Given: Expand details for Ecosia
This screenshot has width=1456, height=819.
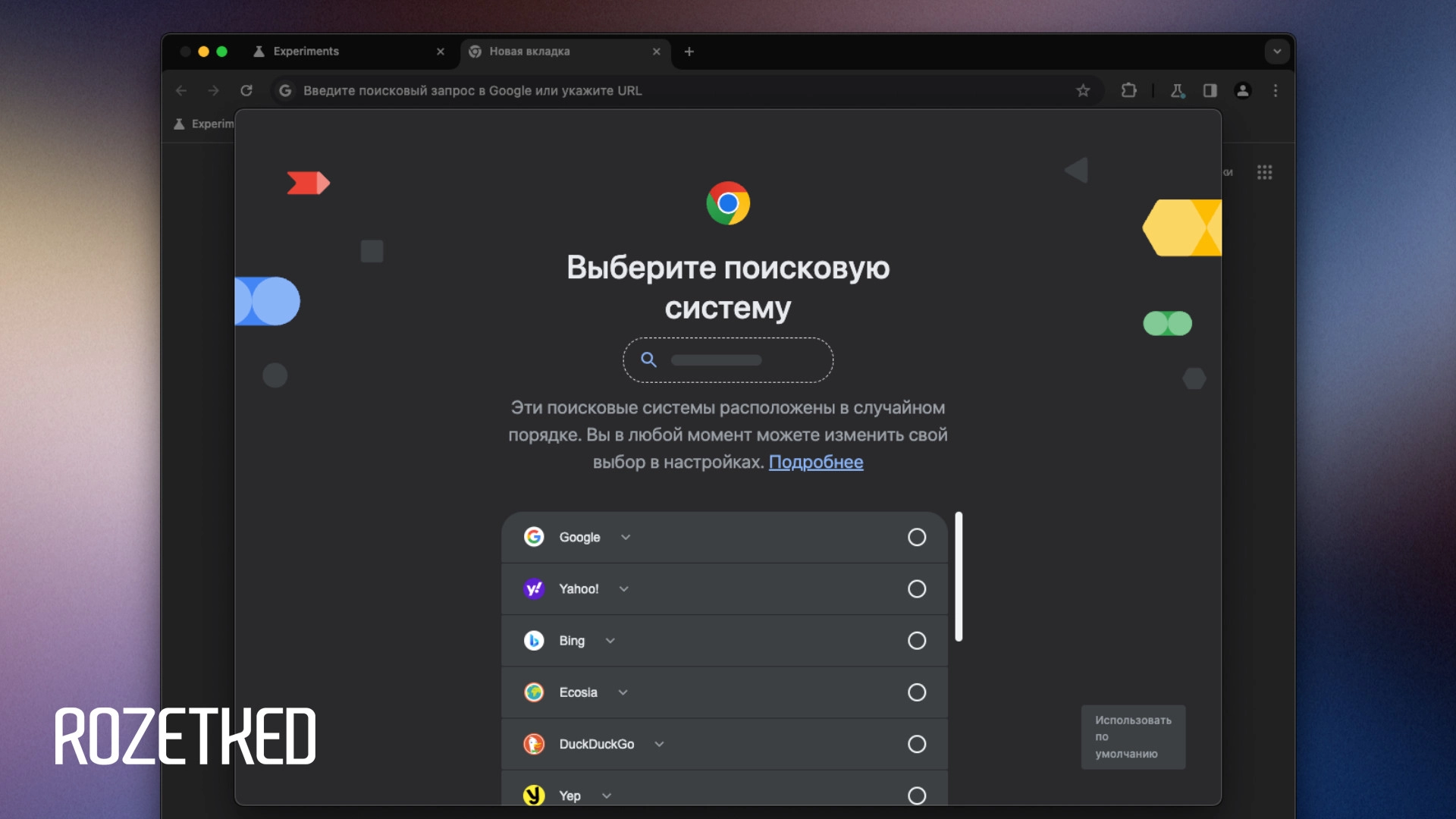Looking at the screenshot, I should 623,692.
